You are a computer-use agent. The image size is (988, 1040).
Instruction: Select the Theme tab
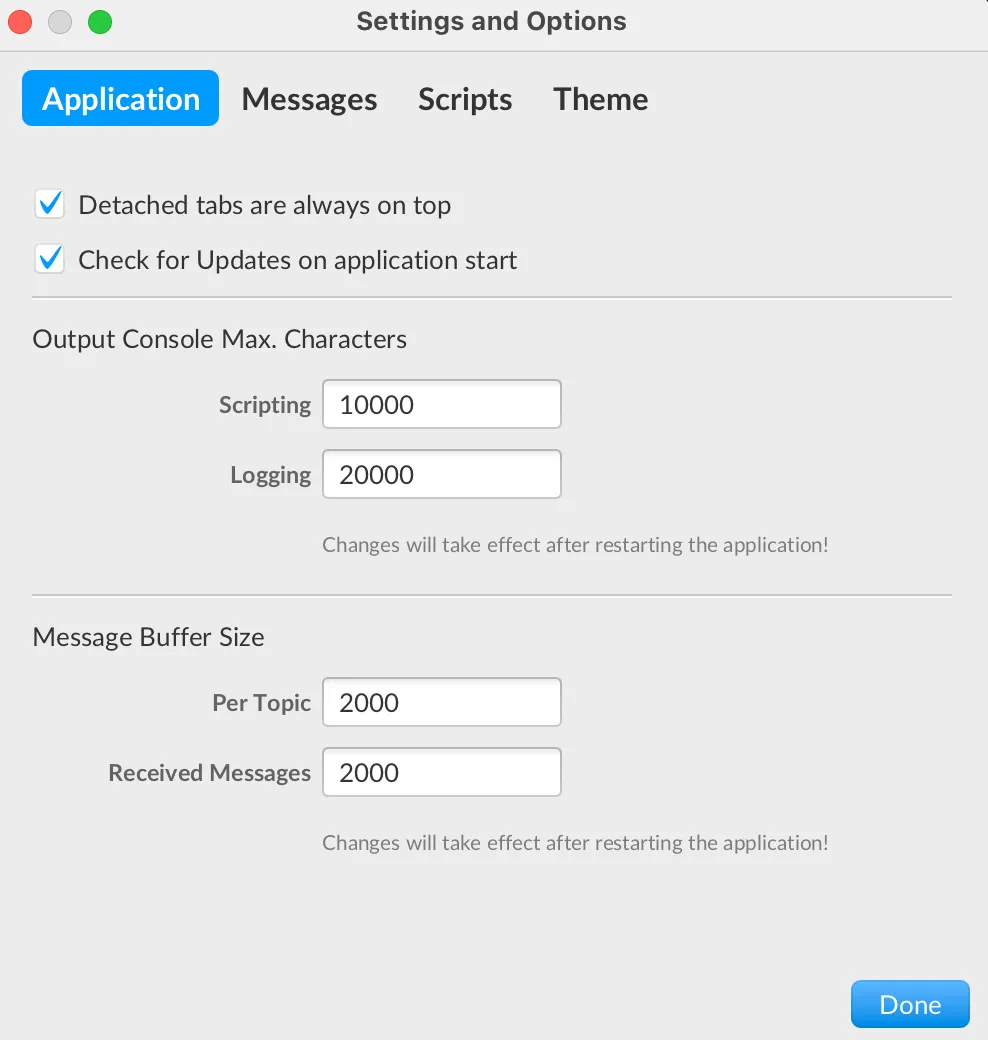[x=600, y=99]
